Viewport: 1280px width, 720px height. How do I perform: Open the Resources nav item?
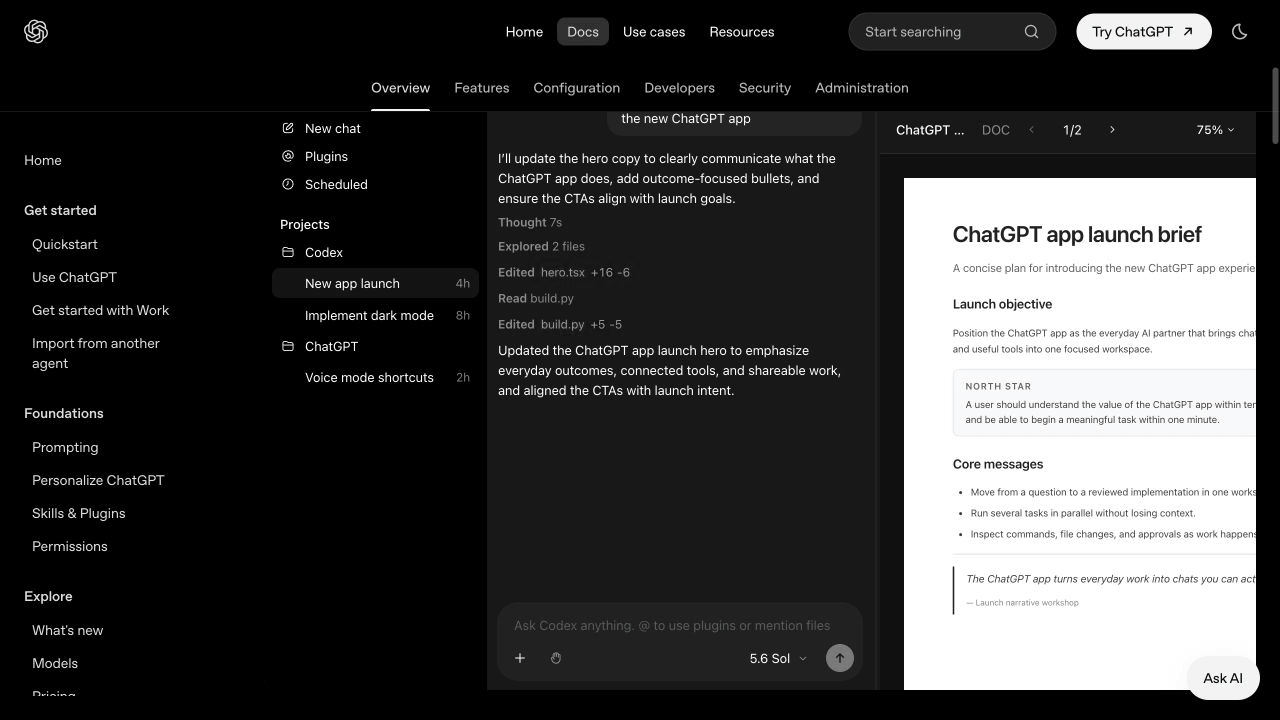742,32
